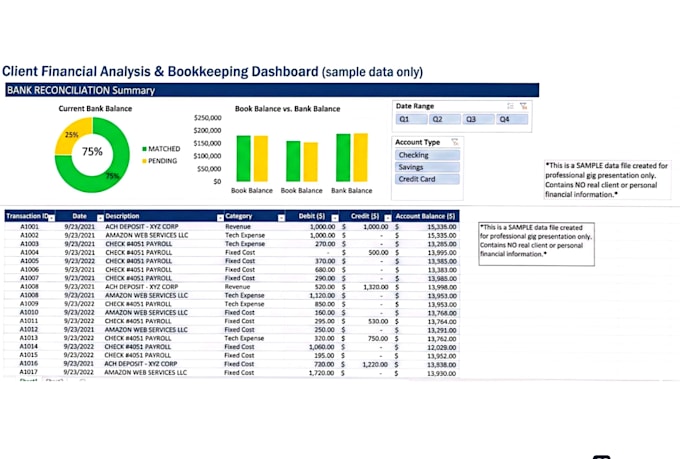Viewport: 680px width, 459px height.
Task: Select transaction ID cell A1001
Action: click(x=29, y=226)
